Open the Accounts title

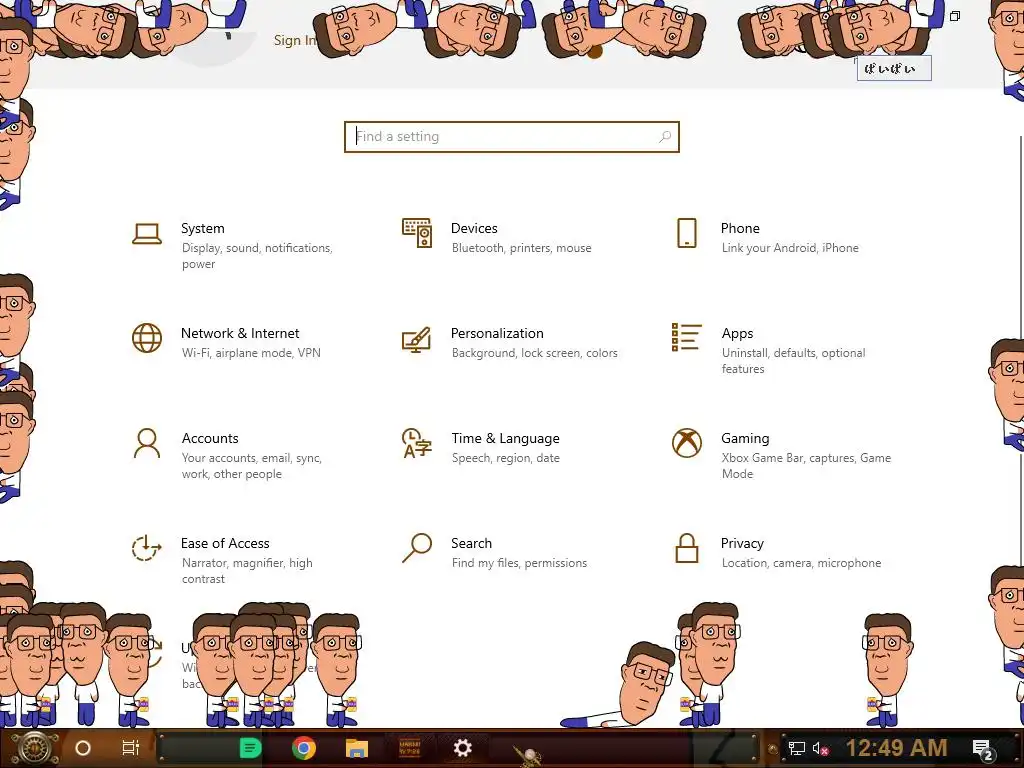(210, 438)
